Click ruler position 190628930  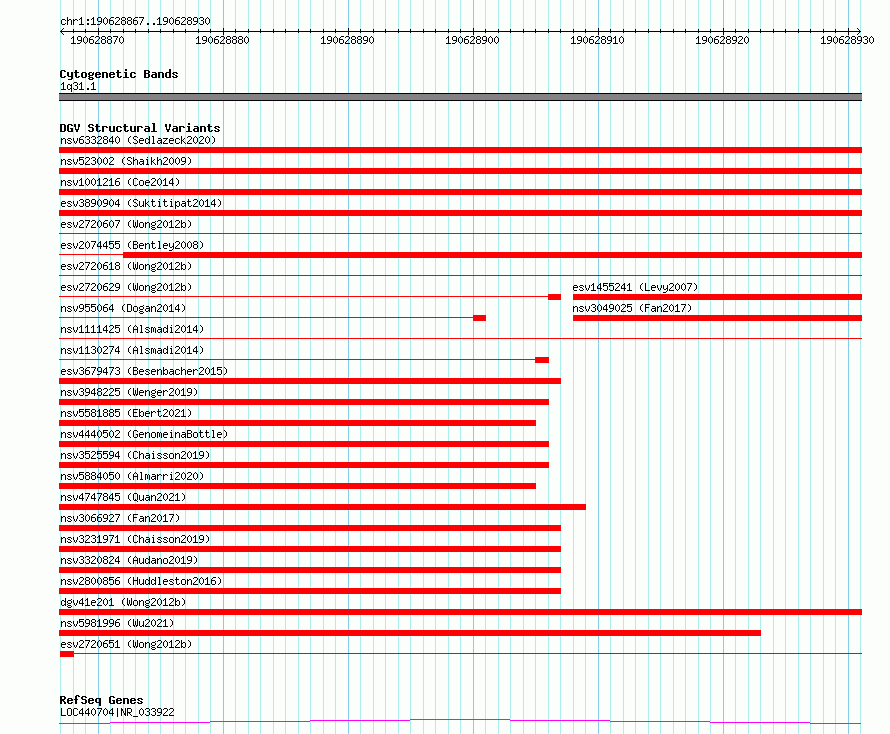[847, 40]
